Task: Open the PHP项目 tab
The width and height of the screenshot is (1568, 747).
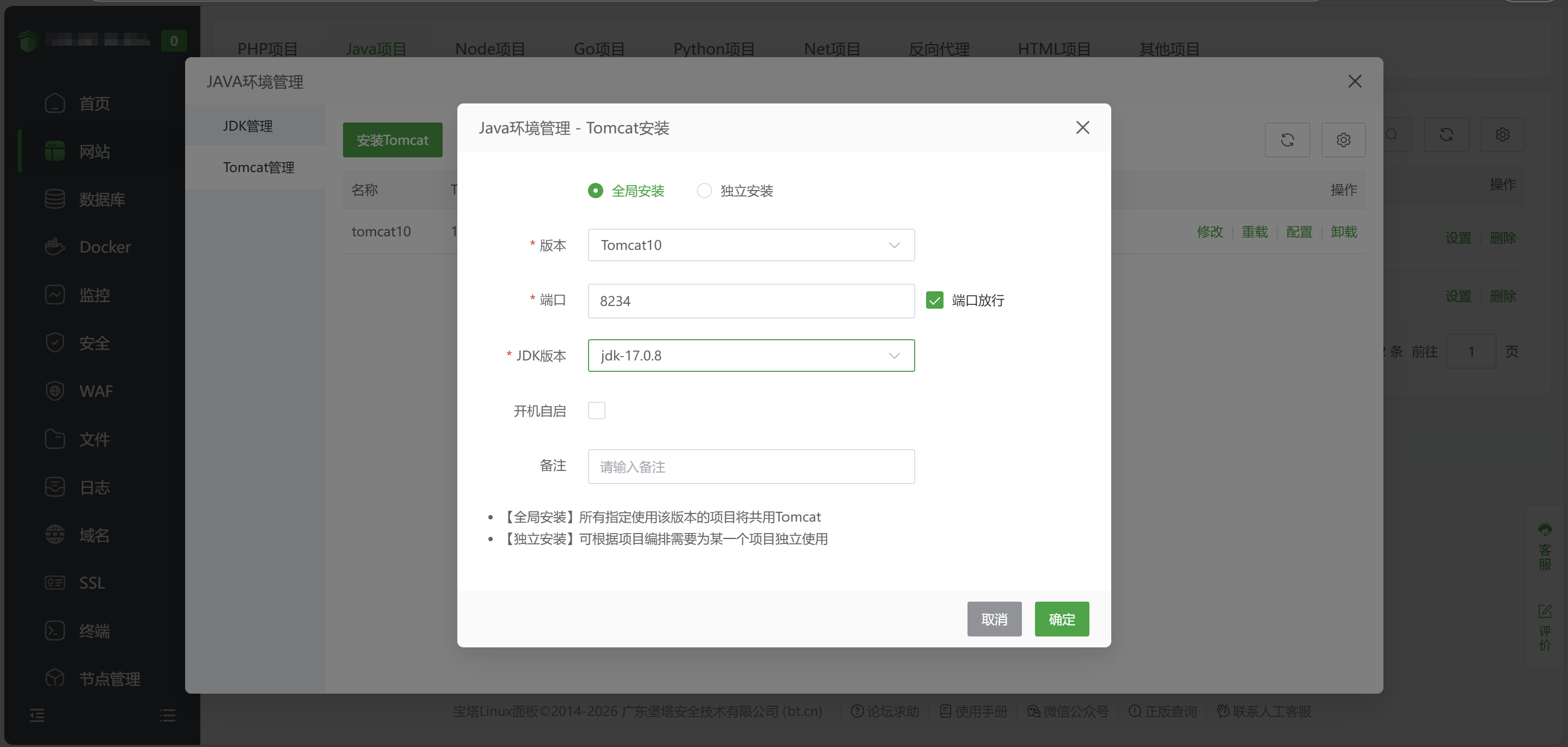Action: click(x=267, y=48)
